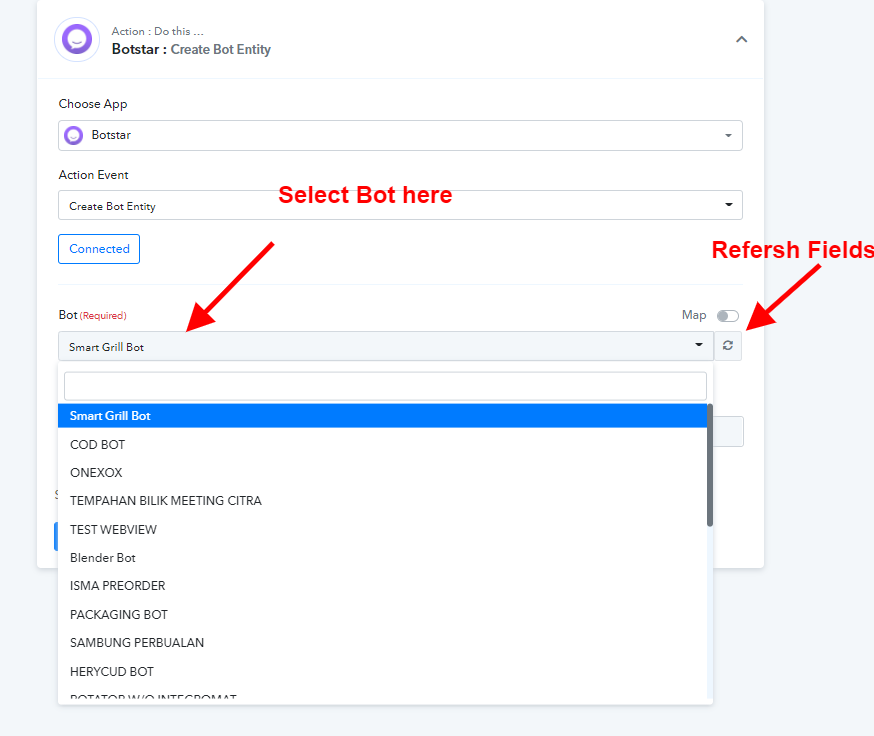874x736 pixels.
Task: Select Smart Grill Bot from the list
Action: [x=382, y=416]
